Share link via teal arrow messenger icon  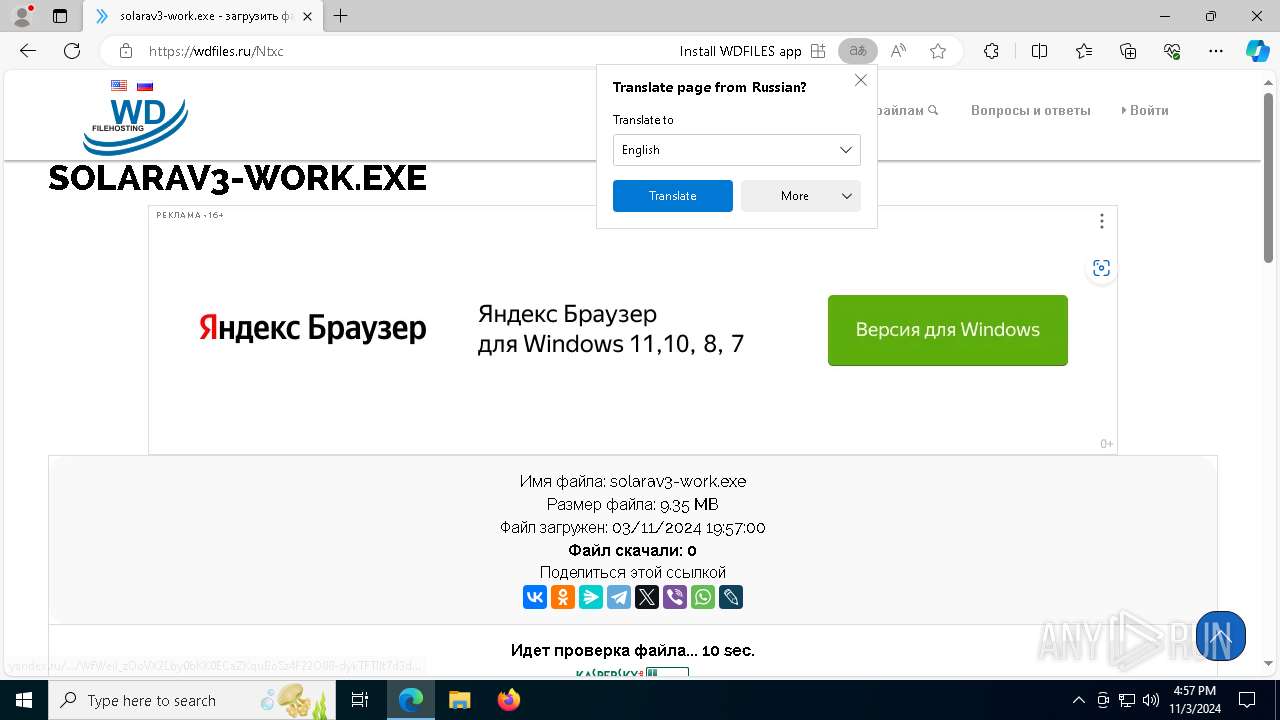[591, 597]
